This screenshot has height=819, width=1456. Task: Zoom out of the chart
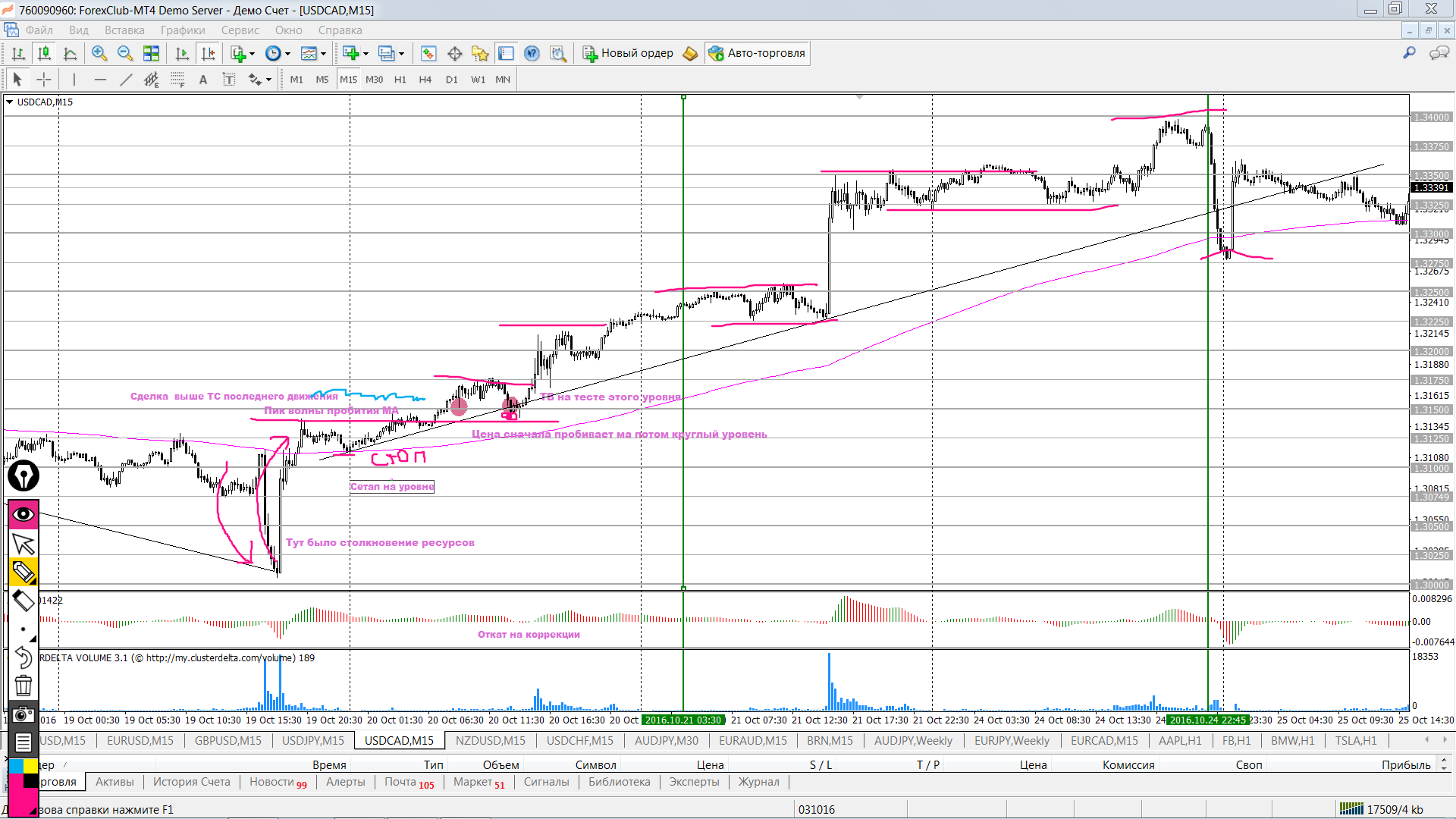(125, 53)
